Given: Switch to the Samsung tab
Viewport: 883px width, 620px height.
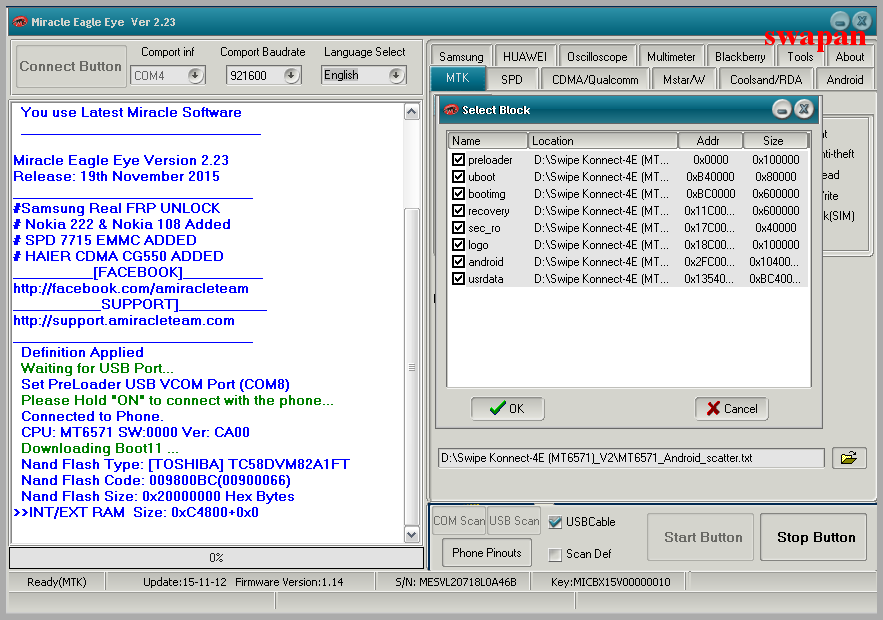Looking at the screenshot, I should (461, 56).
